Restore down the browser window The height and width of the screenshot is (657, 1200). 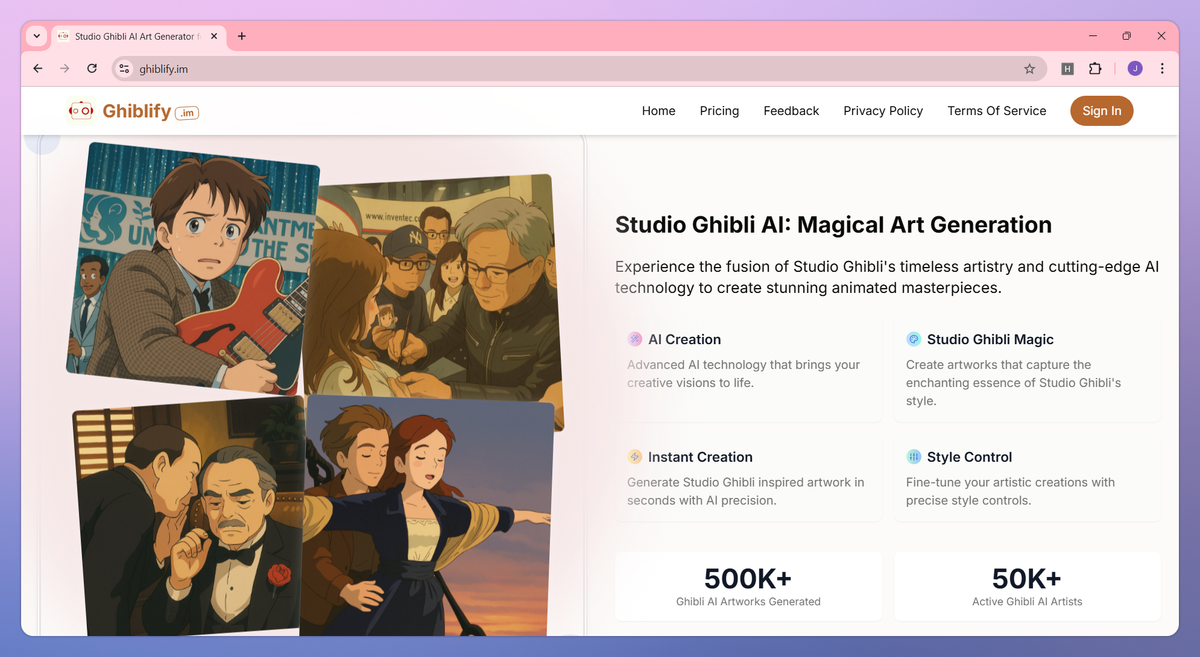click(x=1126, y=36)
